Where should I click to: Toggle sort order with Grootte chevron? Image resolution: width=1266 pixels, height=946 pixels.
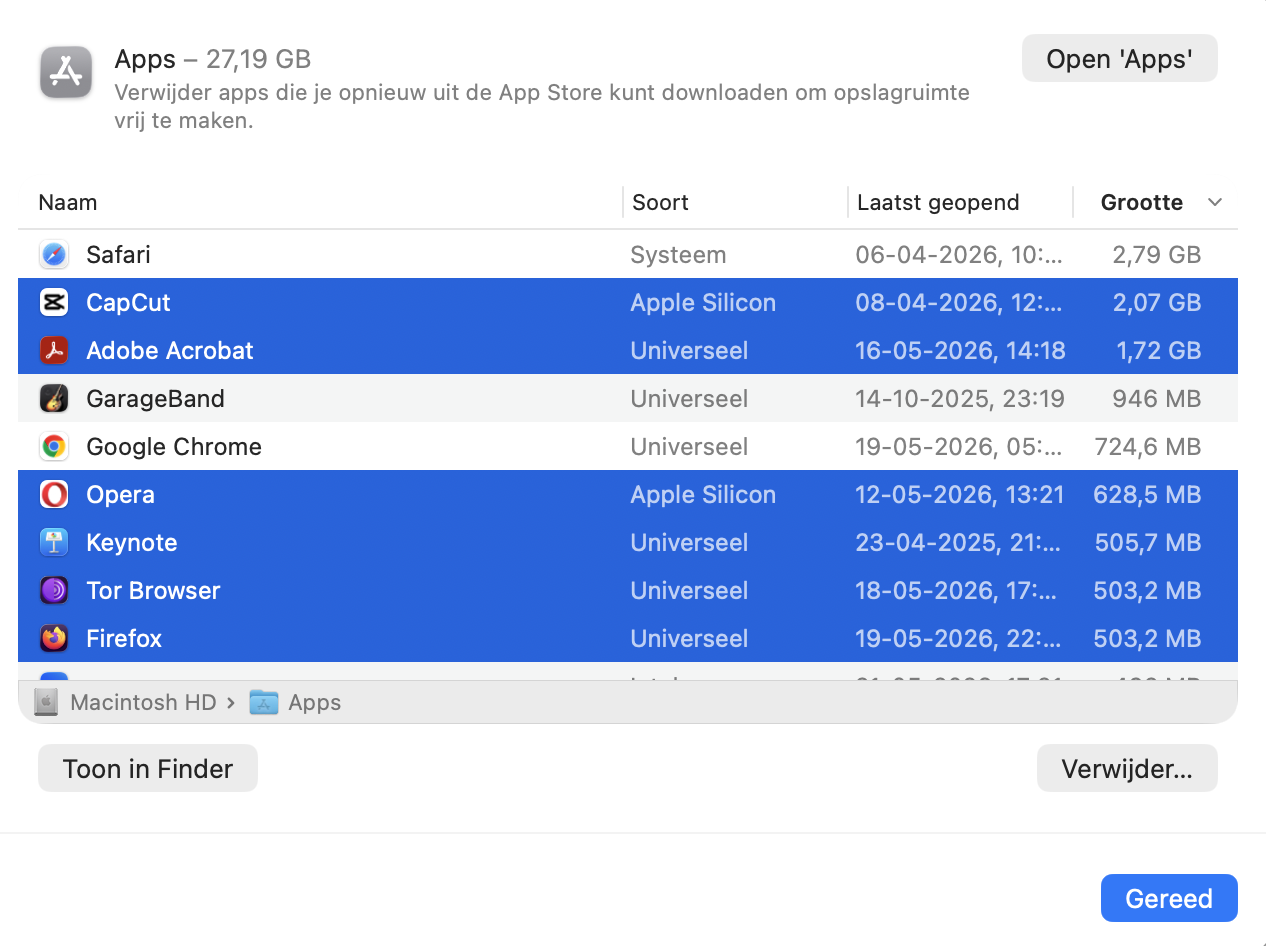(x=1215, y=202)
